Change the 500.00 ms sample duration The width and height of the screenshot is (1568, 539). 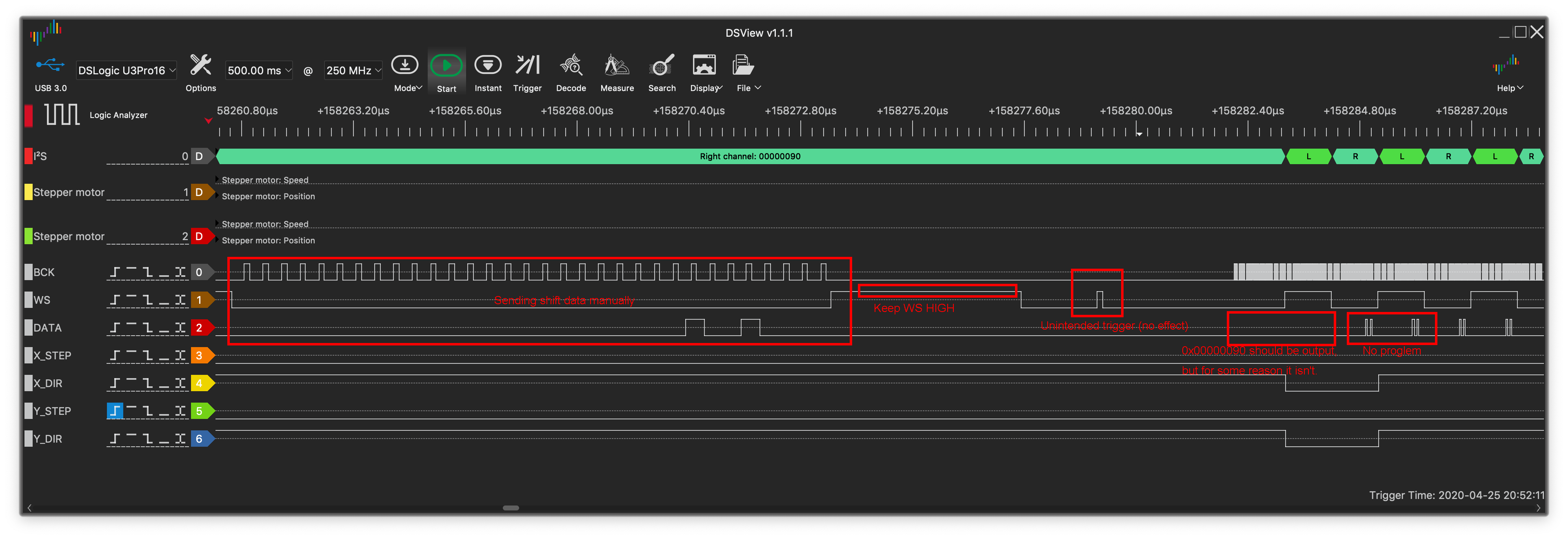point(259,71)
